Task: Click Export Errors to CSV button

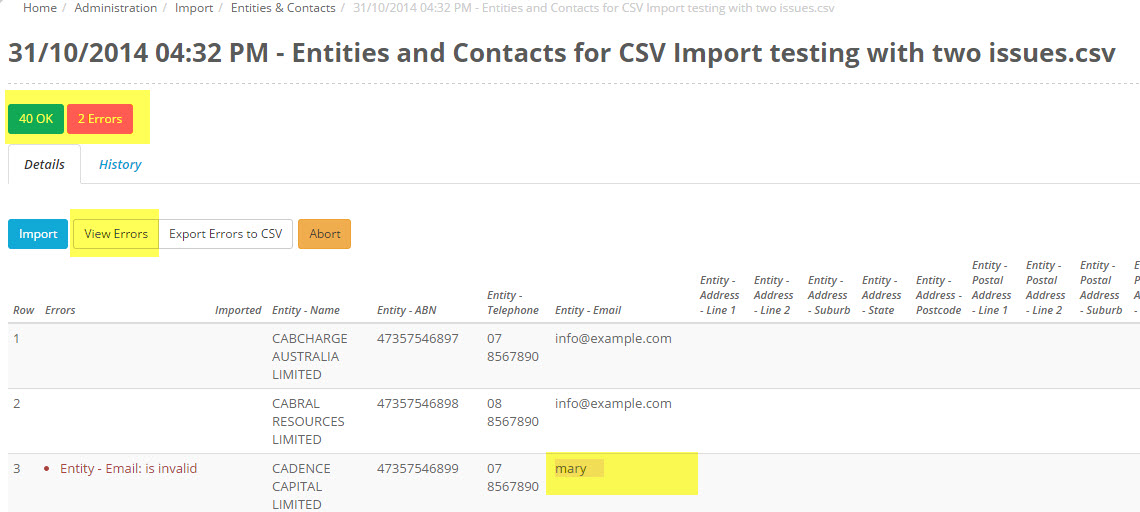Action: 225,234
